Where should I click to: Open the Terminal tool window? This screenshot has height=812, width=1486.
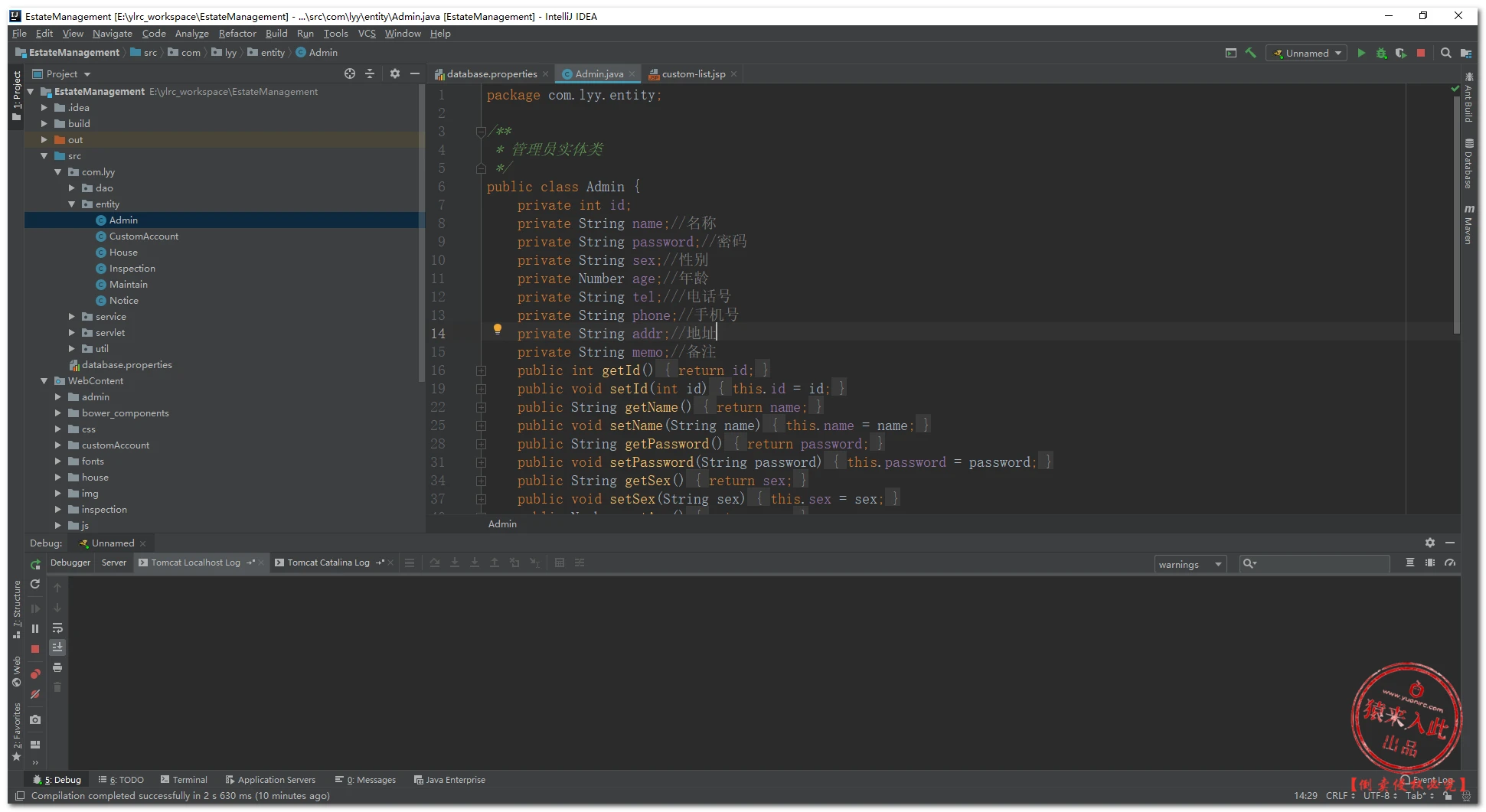[184, 780]
